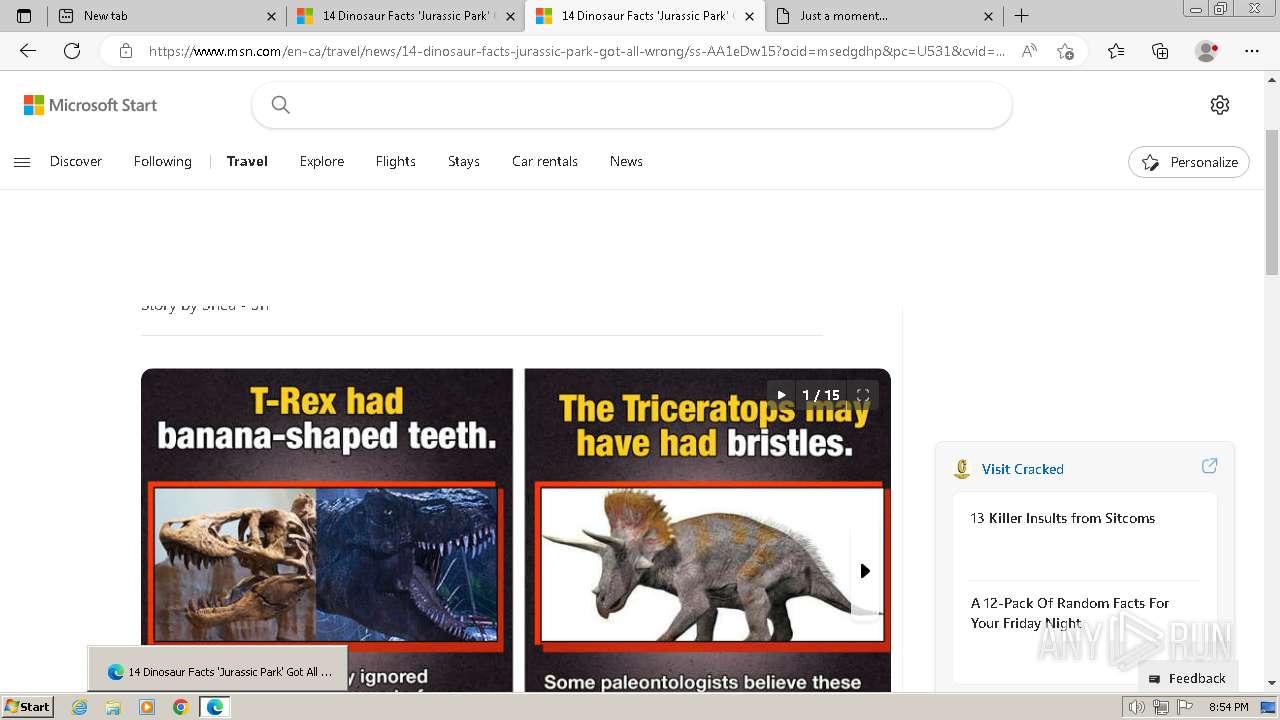Click the Microsoft Start logo

tap(91, 105)
